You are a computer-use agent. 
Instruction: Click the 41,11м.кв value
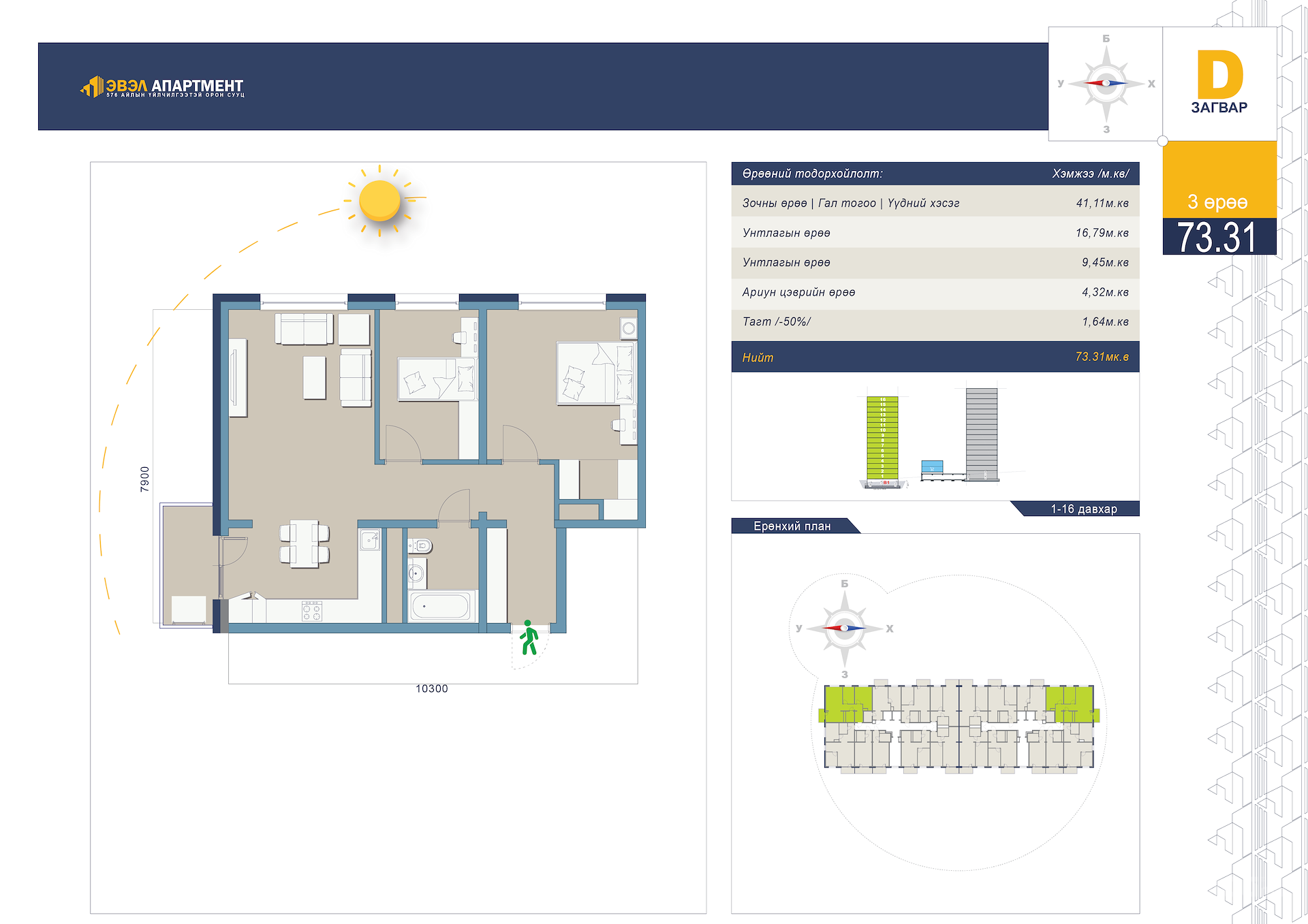click(x=1102, y=203)
